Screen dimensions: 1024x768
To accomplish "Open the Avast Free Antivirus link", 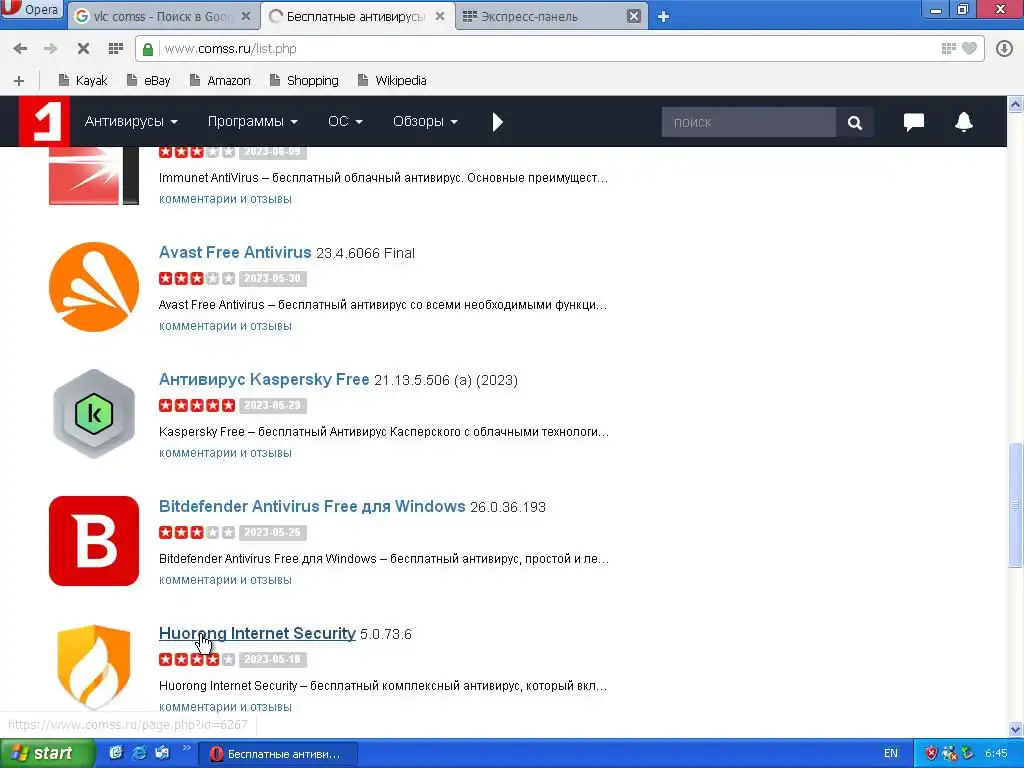I will 235,252.
